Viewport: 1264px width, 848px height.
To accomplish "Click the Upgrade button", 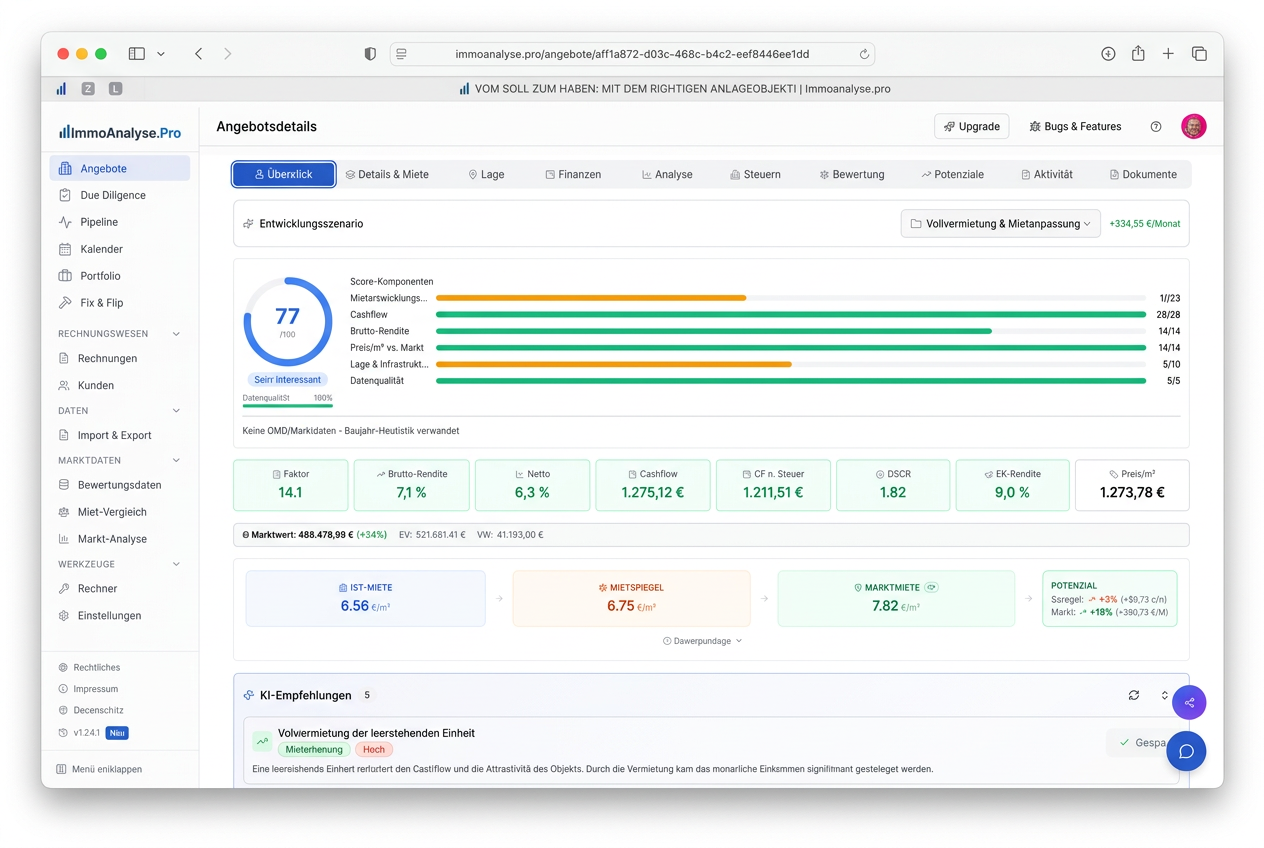I will (971, 127).
